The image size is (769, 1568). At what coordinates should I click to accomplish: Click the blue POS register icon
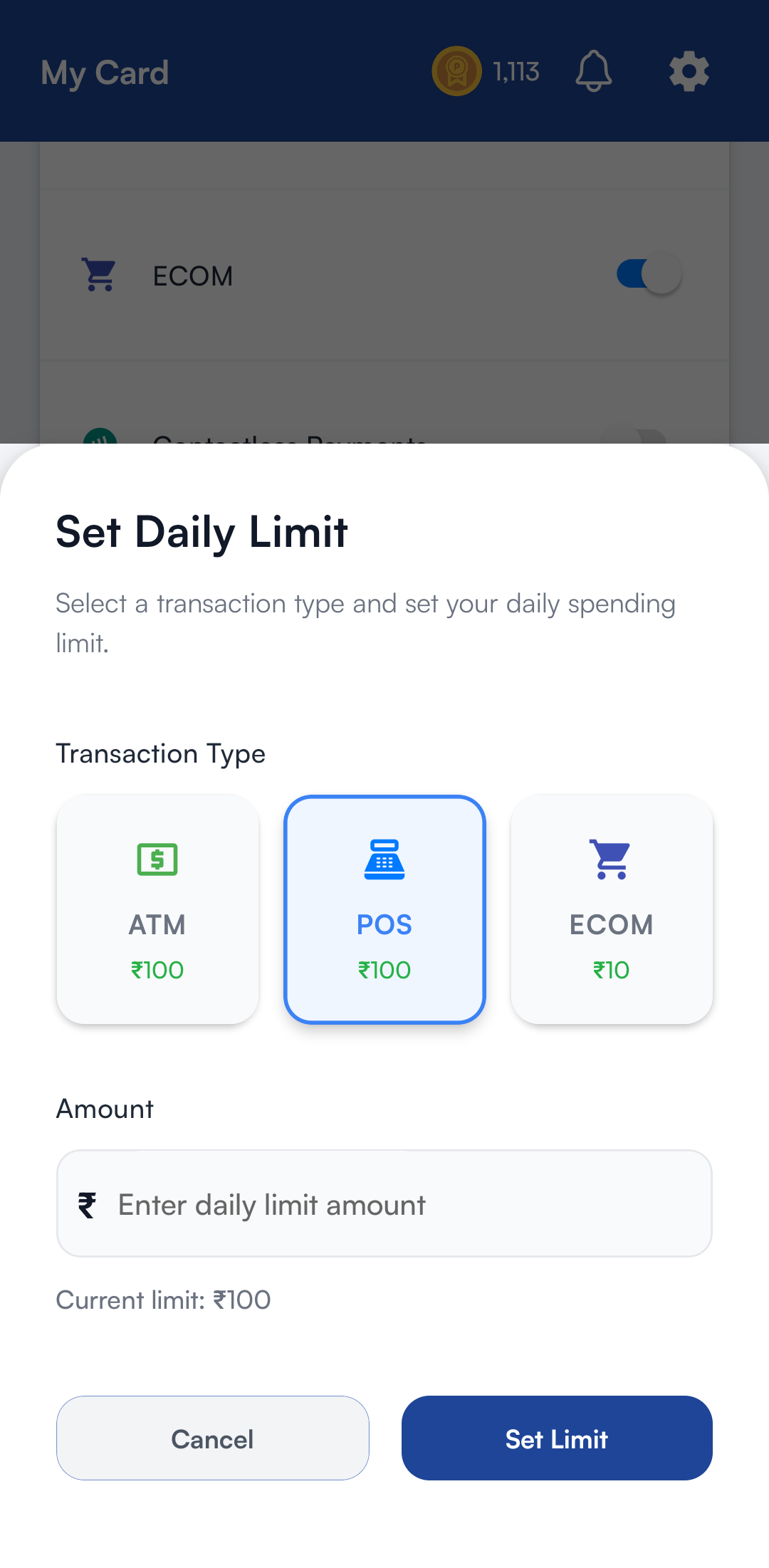click(384, 859)
